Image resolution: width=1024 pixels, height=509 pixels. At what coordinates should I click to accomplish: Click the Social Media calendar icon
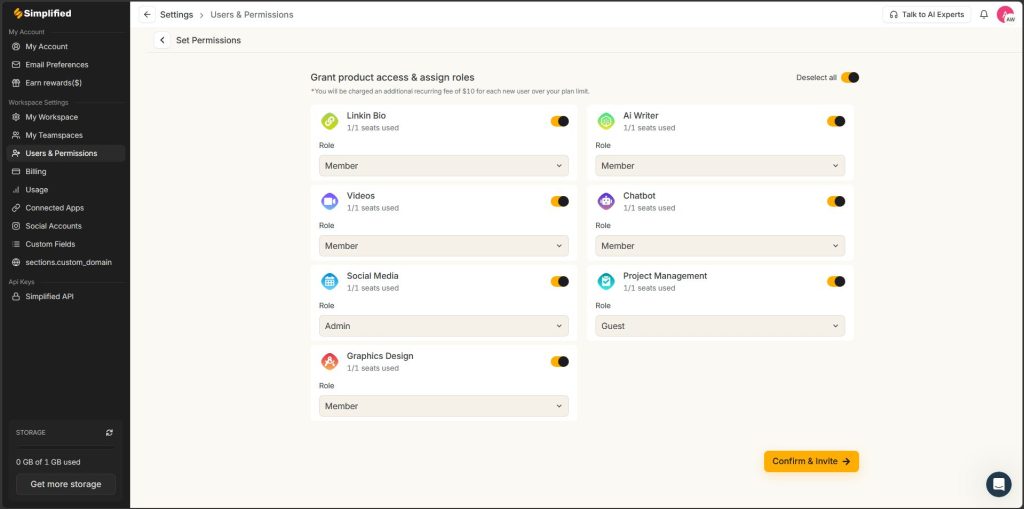(x=330, y=282)
